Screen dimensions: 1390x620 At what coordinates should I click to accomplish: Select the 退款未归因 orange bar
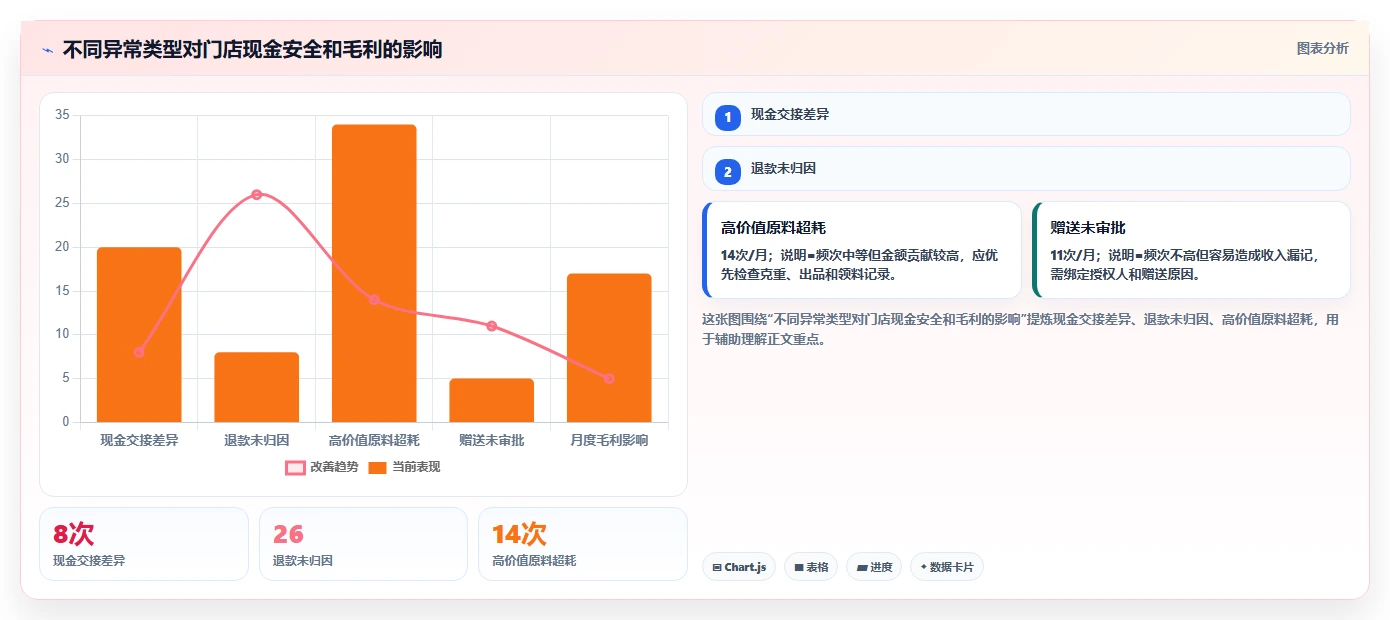pyautogui.click(x=257, y=387)
